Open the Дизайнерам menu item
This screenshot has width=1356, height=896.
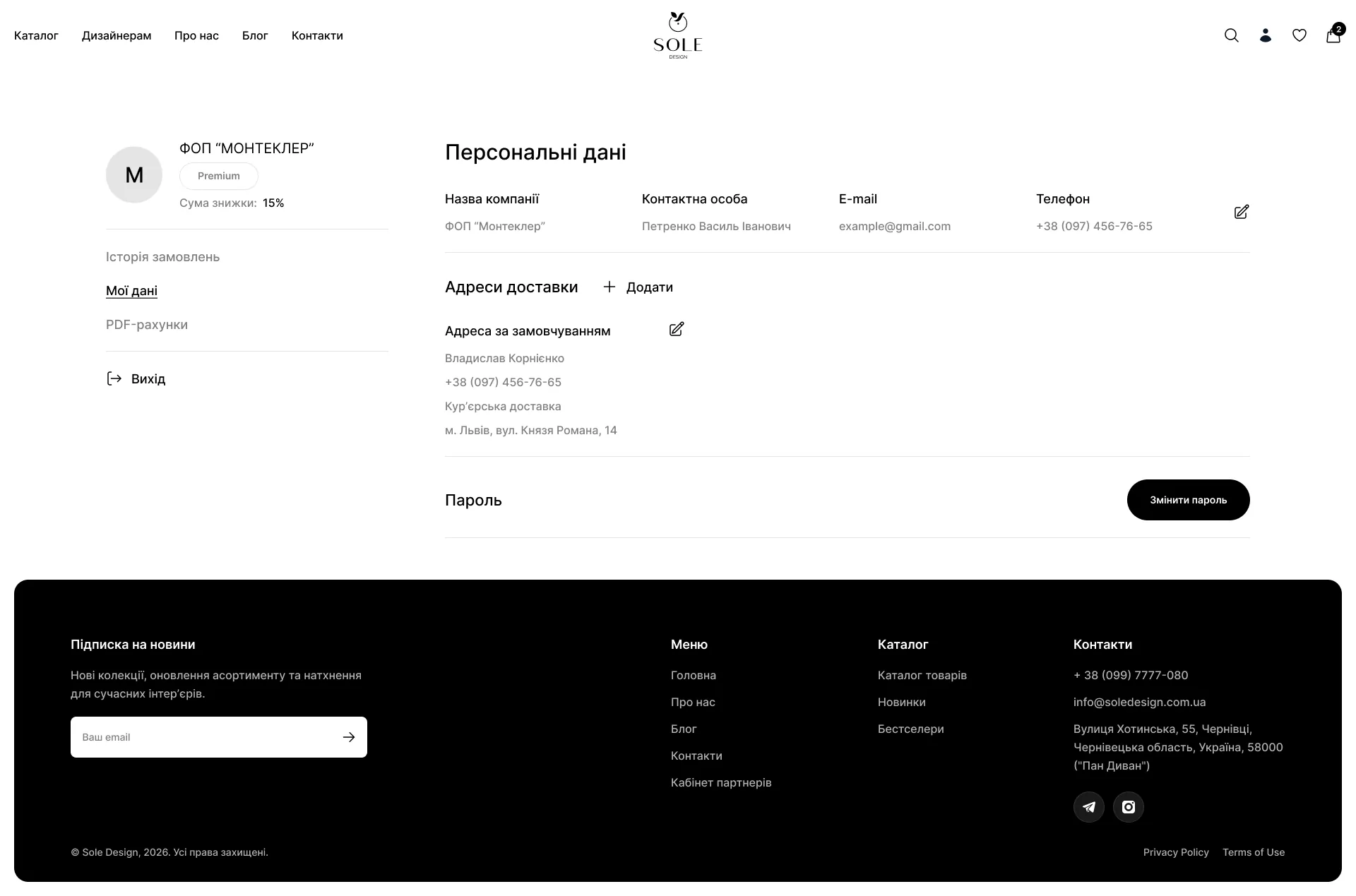(x=117, y=35)
